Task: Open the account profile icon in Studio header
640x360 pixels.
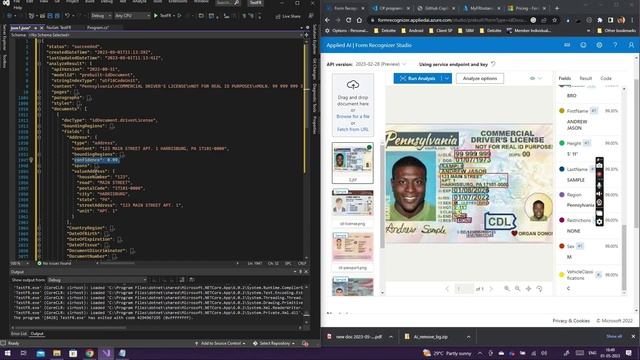Action: tap(631, 45)
